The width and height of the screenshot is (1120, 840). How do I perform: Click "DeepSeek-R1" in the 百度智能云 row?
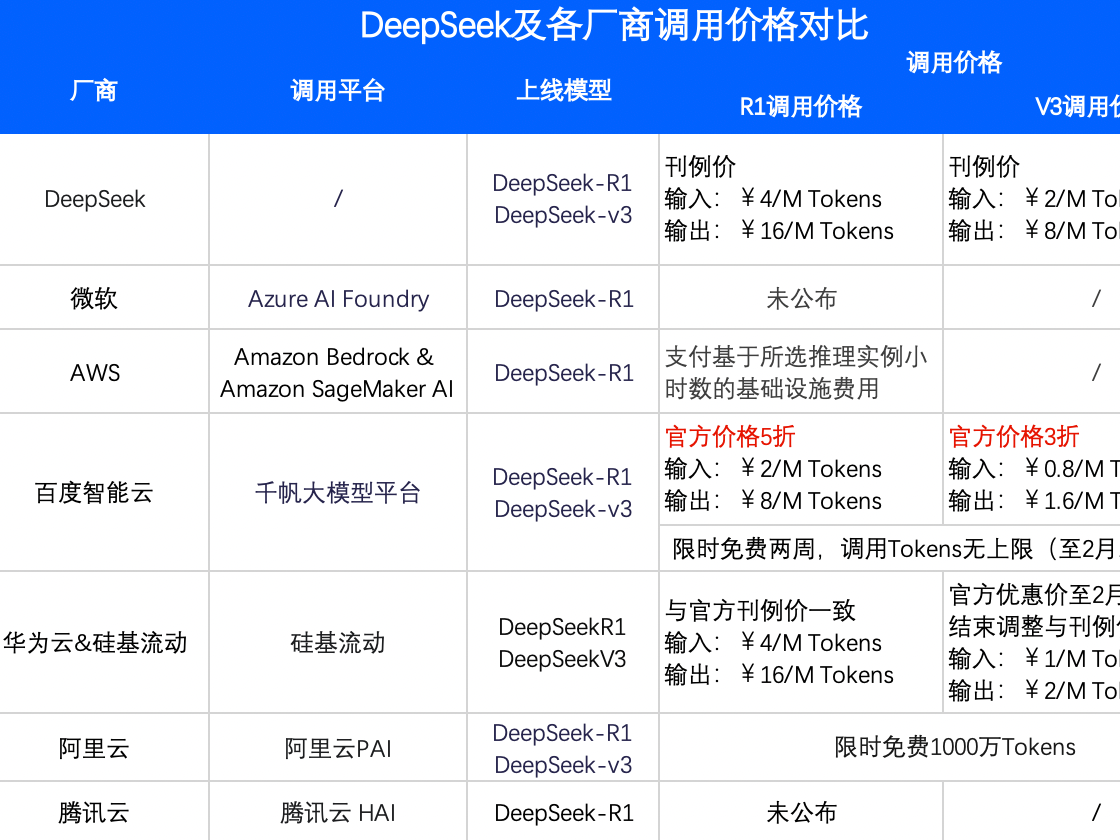(563, 476)
